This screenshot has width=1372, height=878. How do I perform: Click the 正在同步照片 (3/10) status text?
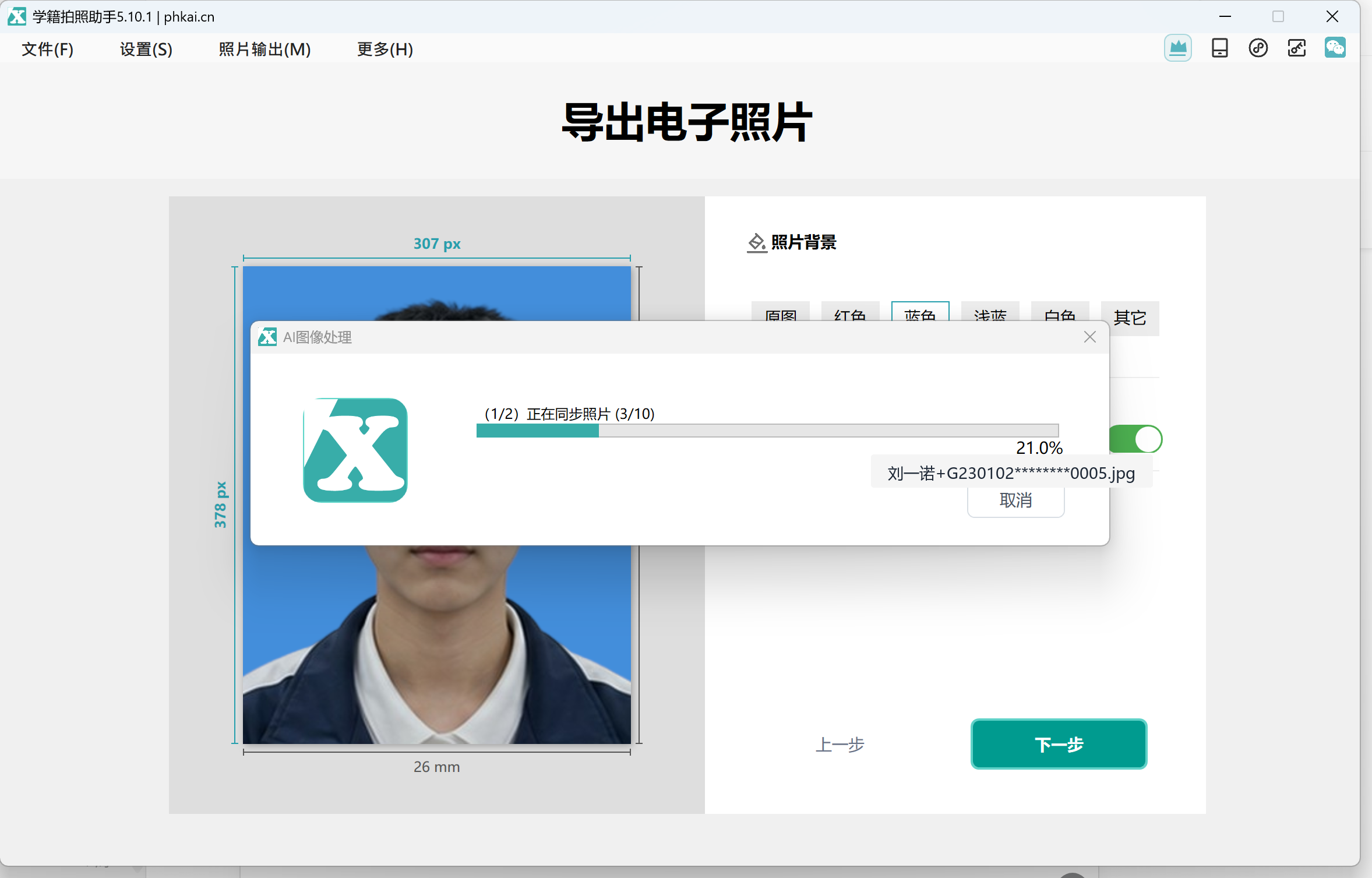(591, 414)
